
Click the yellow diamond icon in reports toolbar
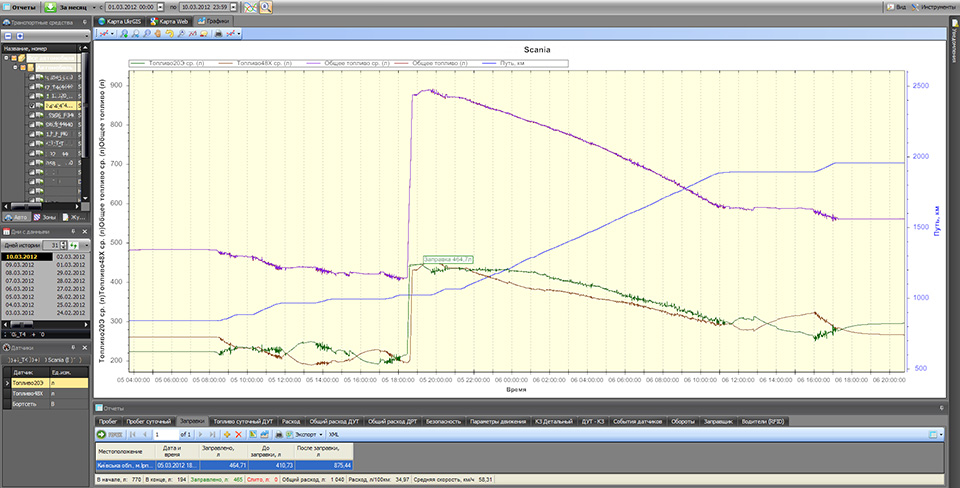click(227, 434)
